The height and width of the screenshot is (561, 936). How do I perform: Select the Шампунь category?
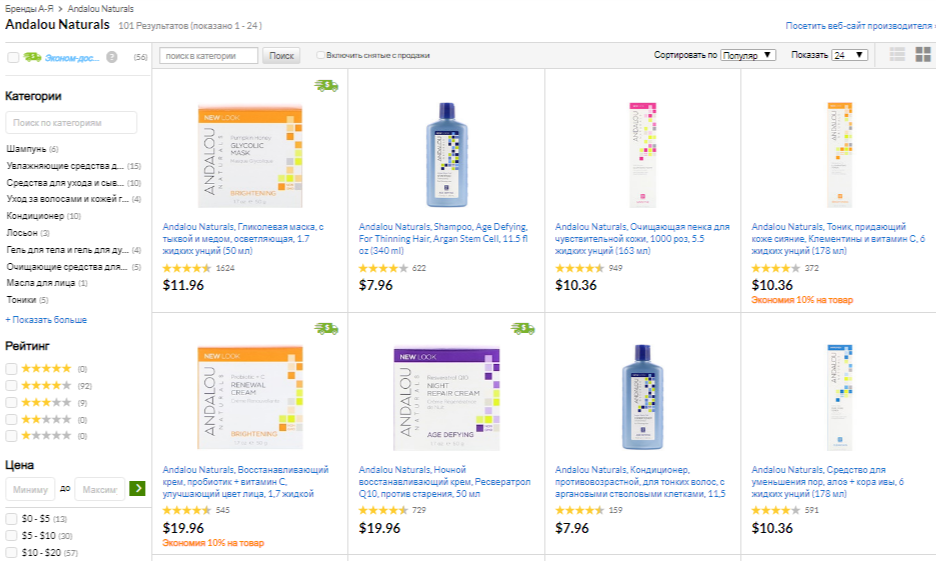(x=26, y=148)
